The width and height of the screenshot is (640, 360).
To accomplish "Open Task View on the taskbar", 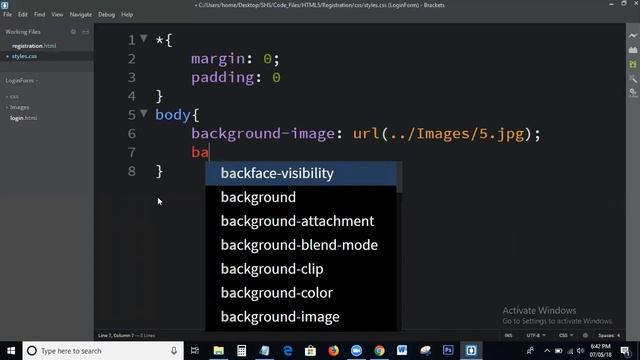I will point(195,351).
